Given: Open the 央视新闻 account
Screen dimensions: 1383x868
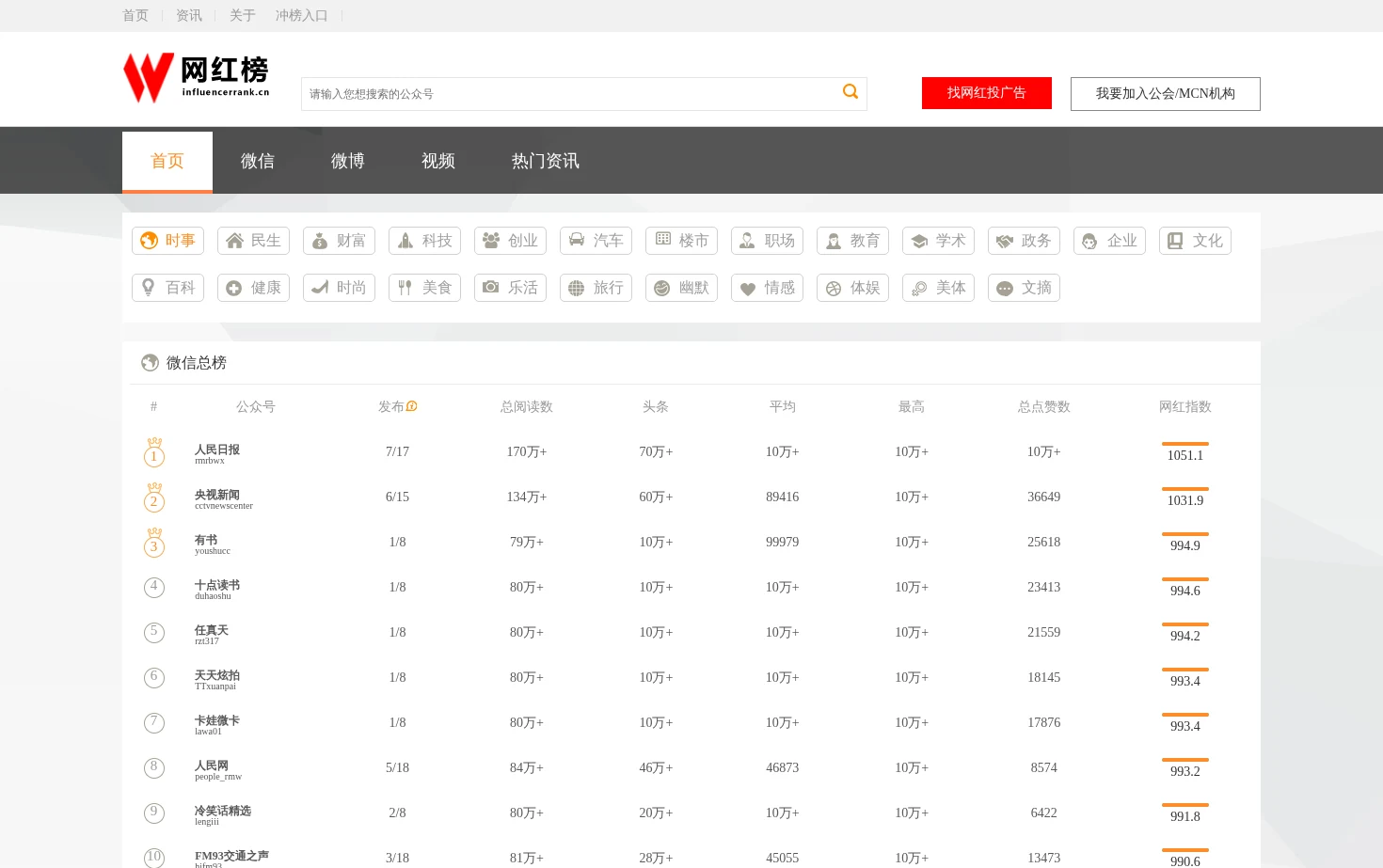Looking at the screenshot, I should pos(217,495).
